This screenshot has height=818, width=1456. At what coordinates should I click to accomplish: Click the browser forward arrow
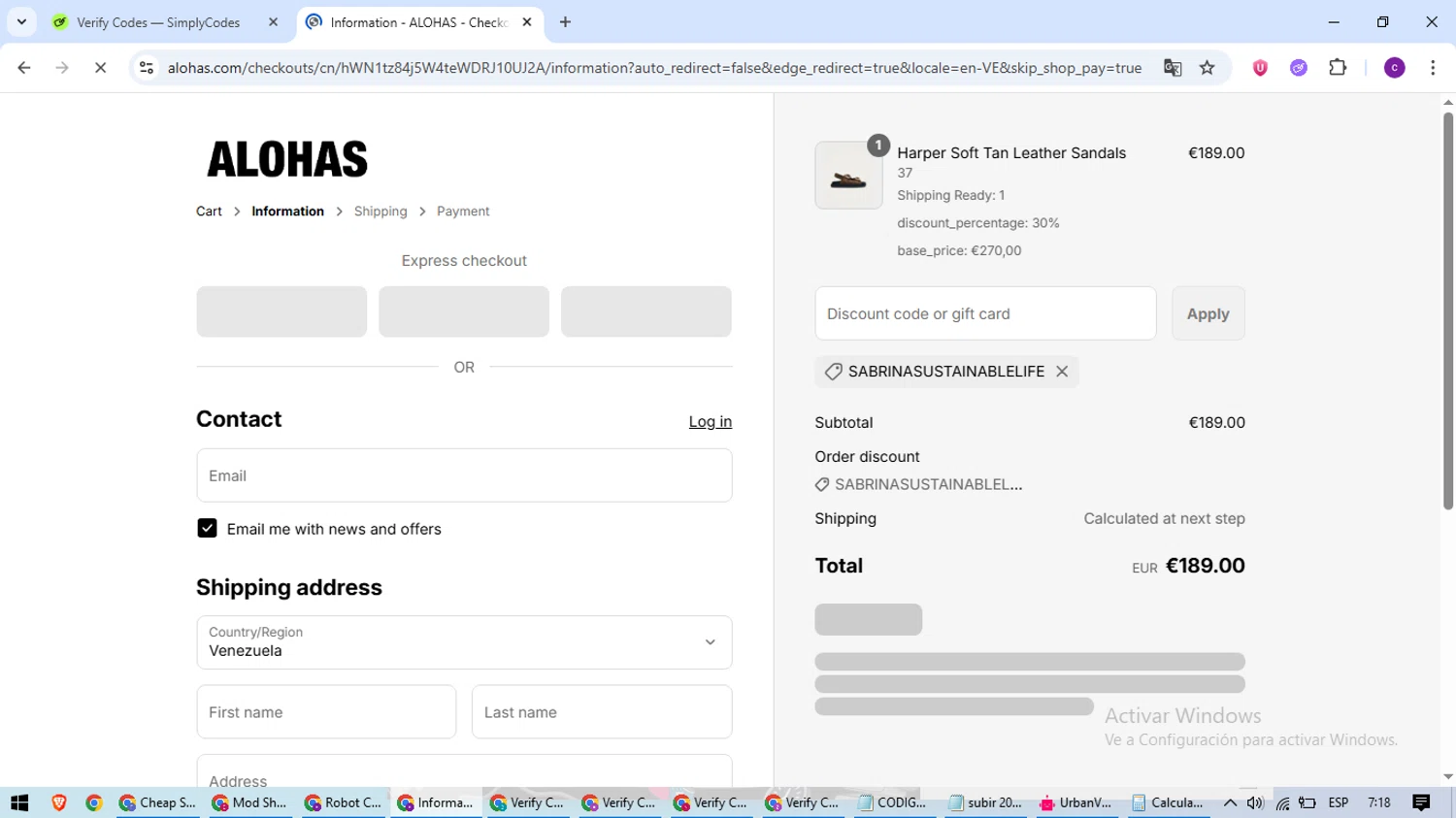(x=62, y=68)
